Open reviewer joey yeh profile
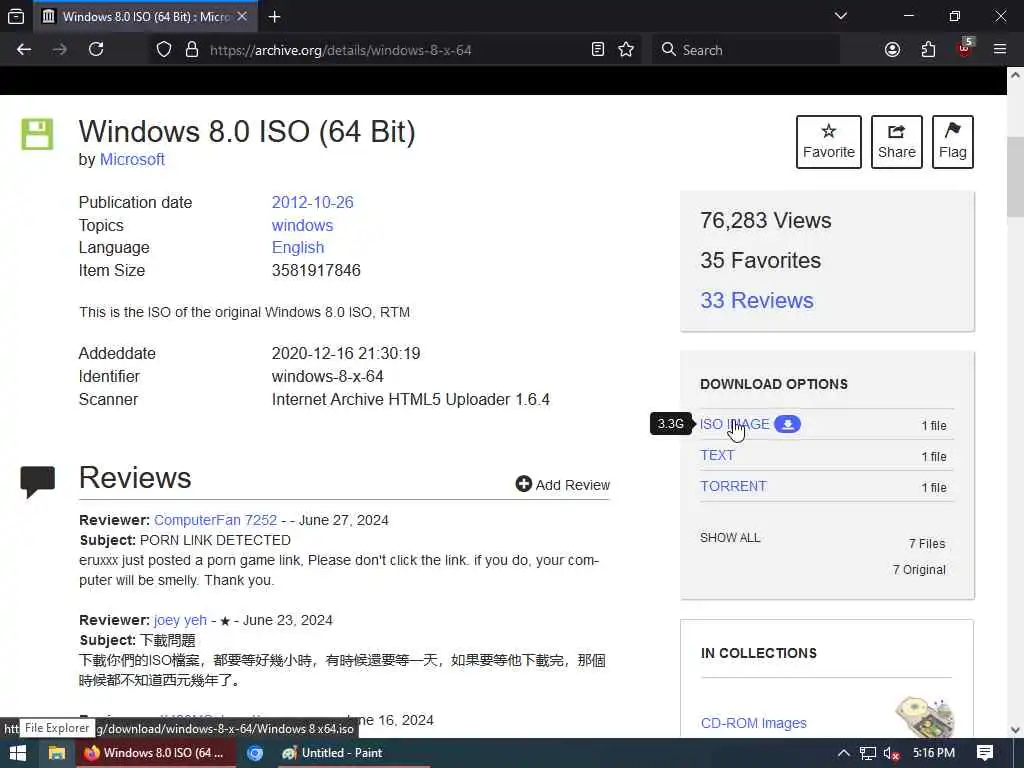This screenshot has height=768, width=1024. coord(180,620)
